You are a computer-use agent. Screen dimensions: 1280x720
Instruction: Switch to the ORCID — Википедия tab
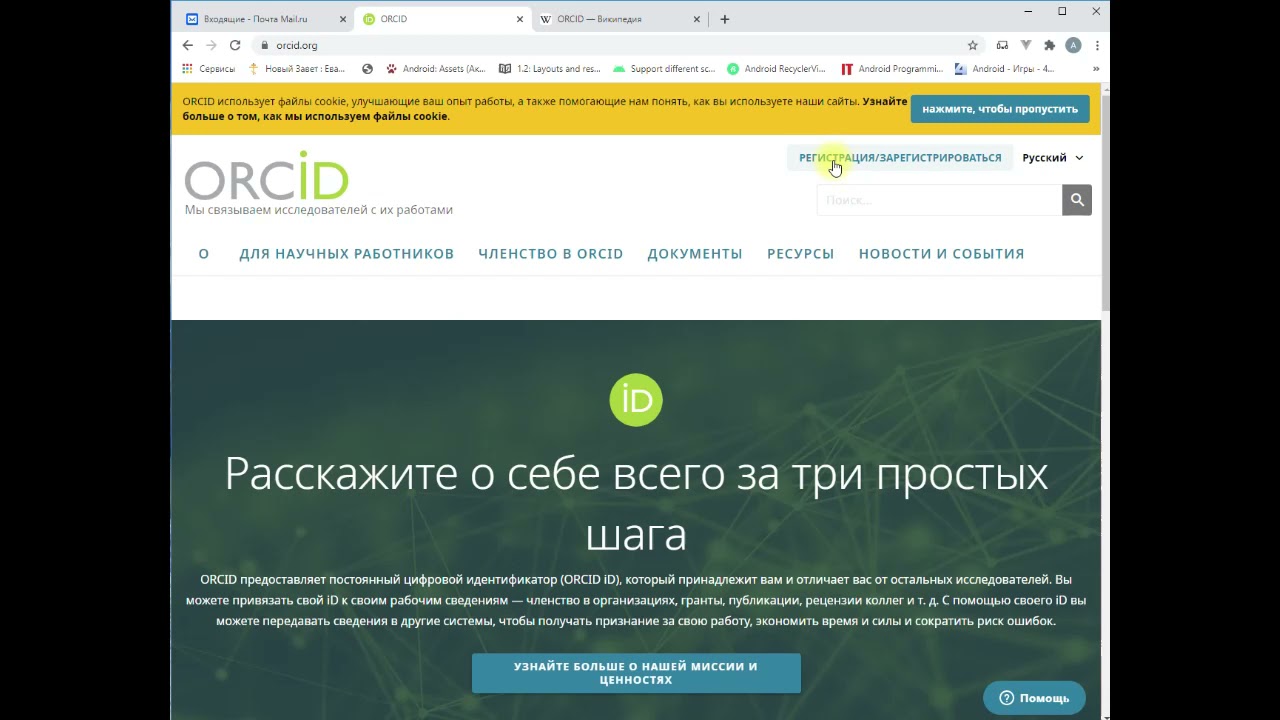(x=618, y=19)
